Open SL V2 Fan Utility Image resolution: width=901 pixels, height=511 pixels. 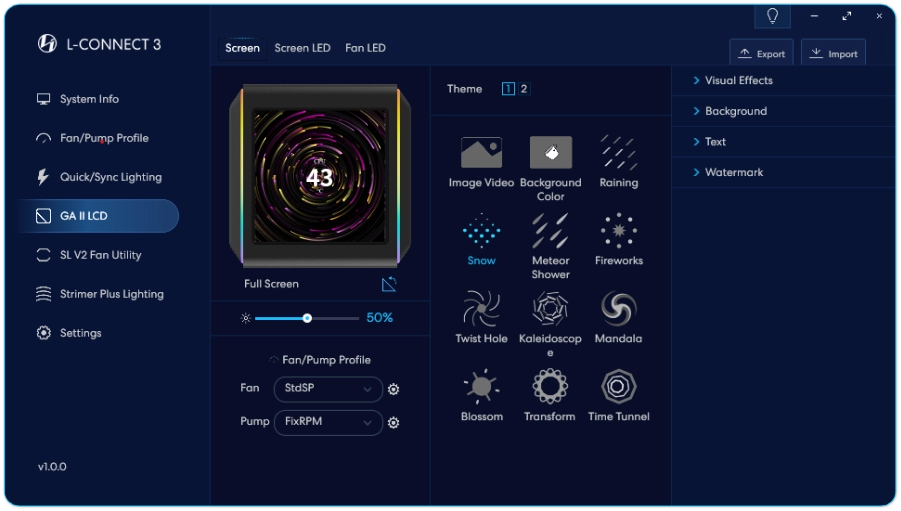tap(101, 255)
